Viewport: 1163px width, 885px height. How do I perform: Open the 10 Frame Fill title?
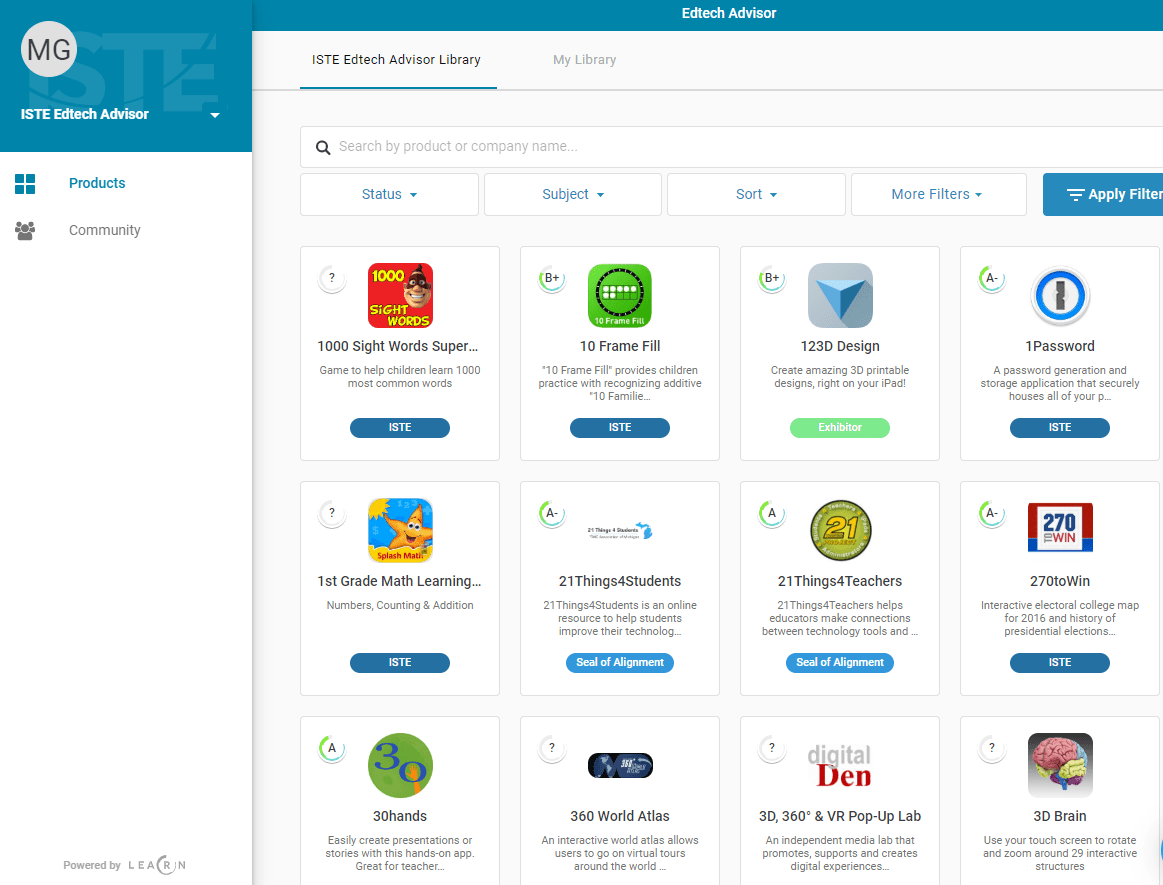point(620,346)
